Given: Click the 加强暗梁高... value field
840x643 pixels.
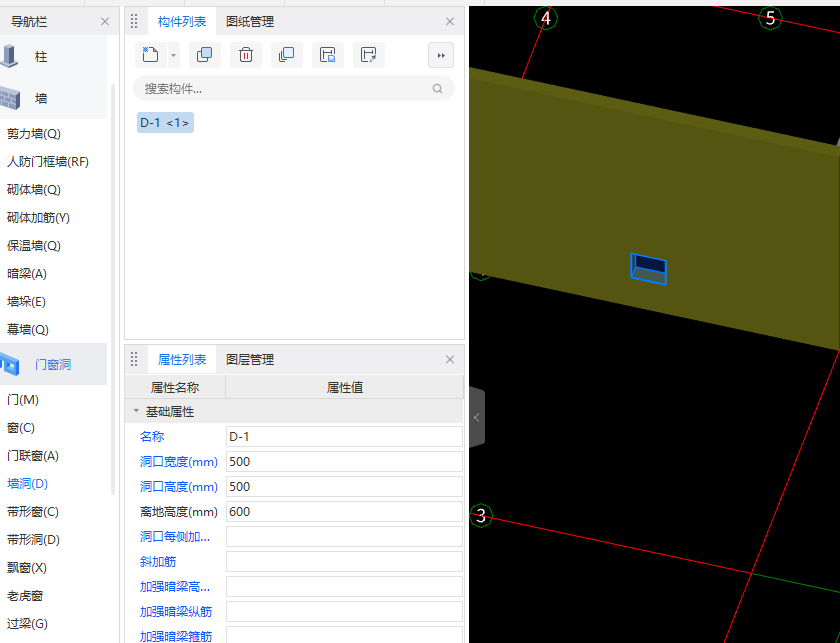Looking at the screenshot, I should pos(344,587).
